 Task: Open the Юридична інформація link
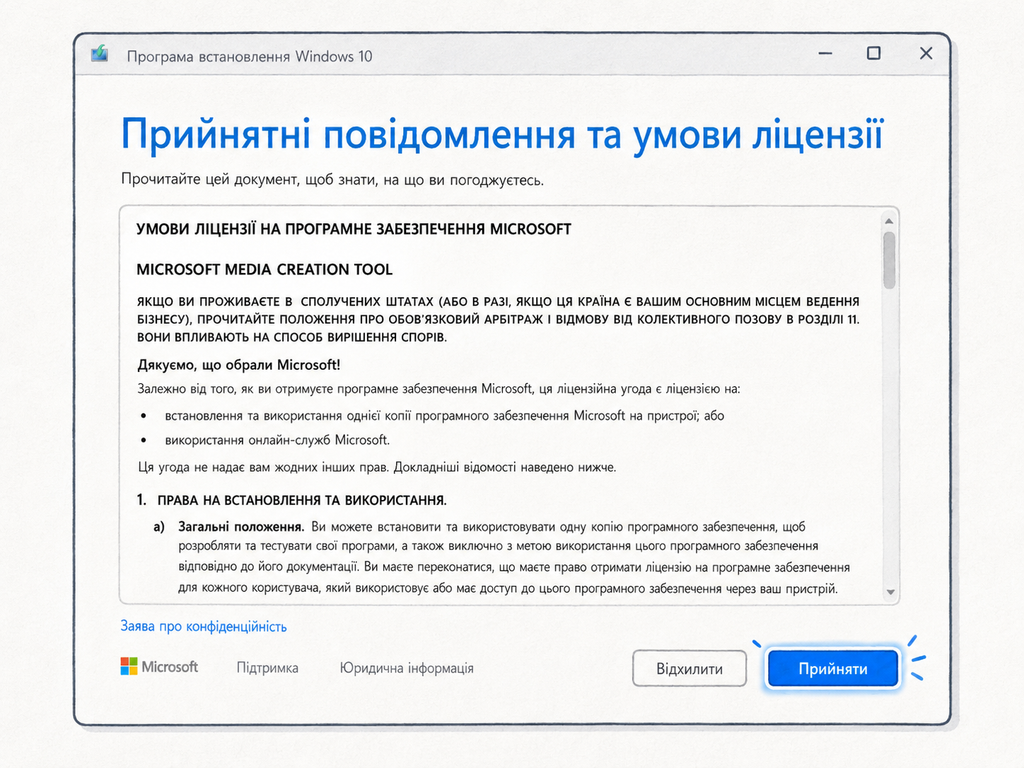[406, 667]
